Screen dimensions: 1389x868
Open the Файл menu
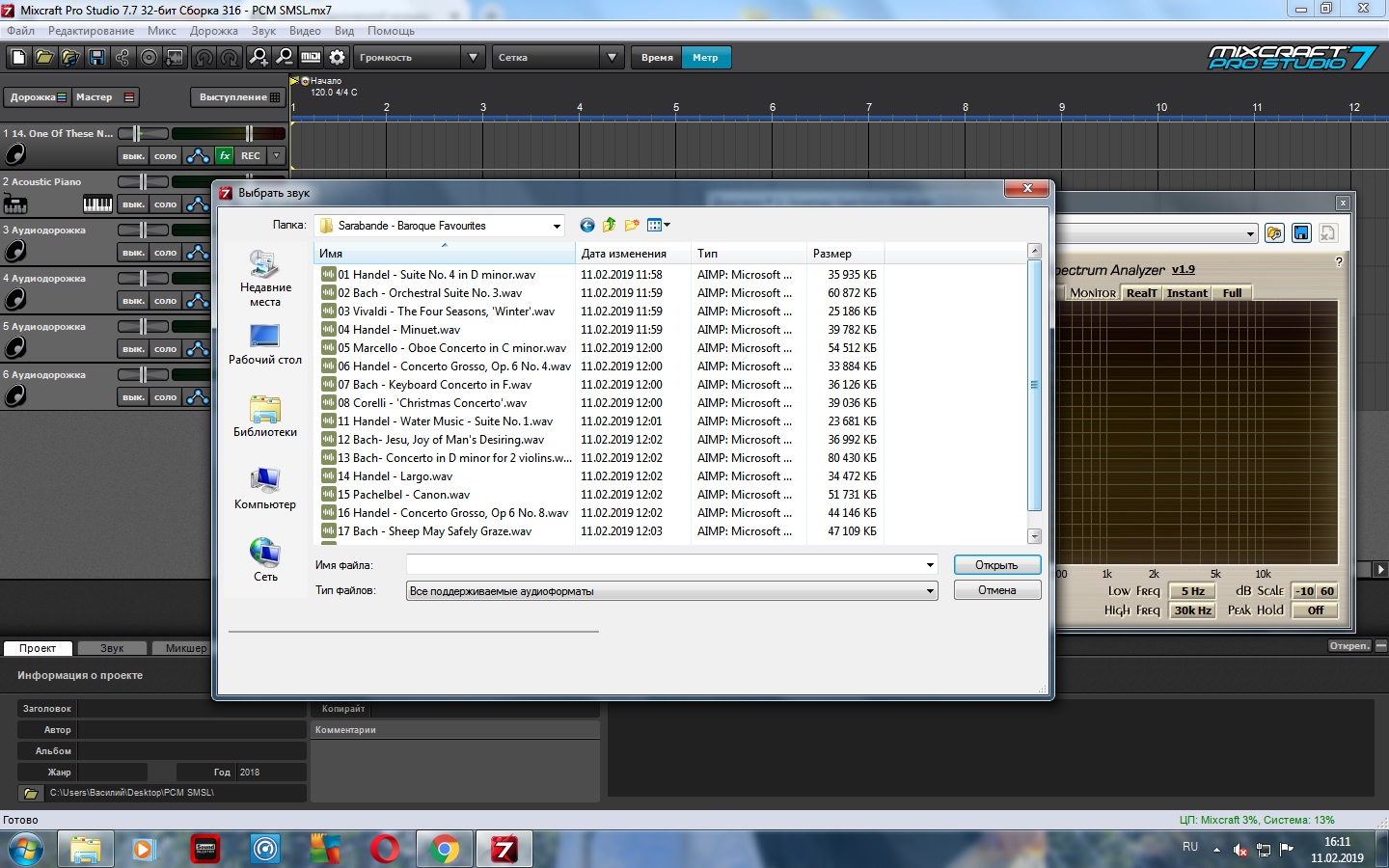[20, 31]
